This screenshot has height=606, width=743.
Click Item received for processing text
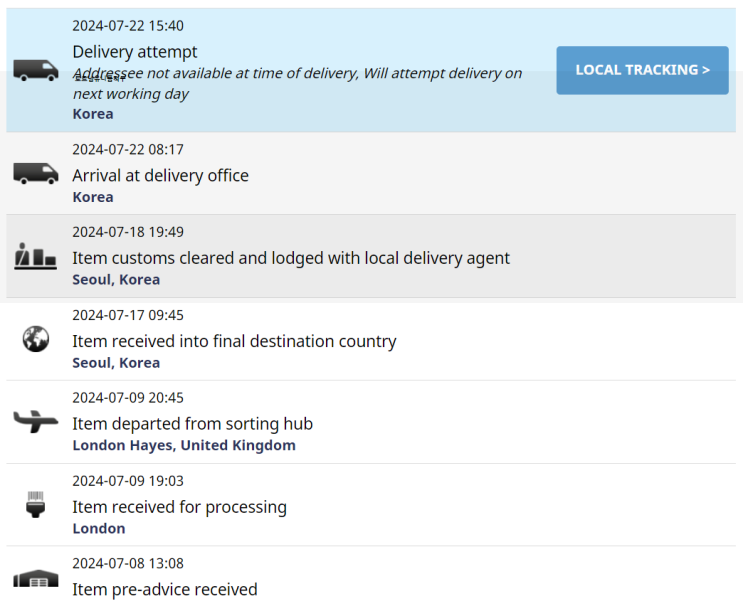click(179, 507)
